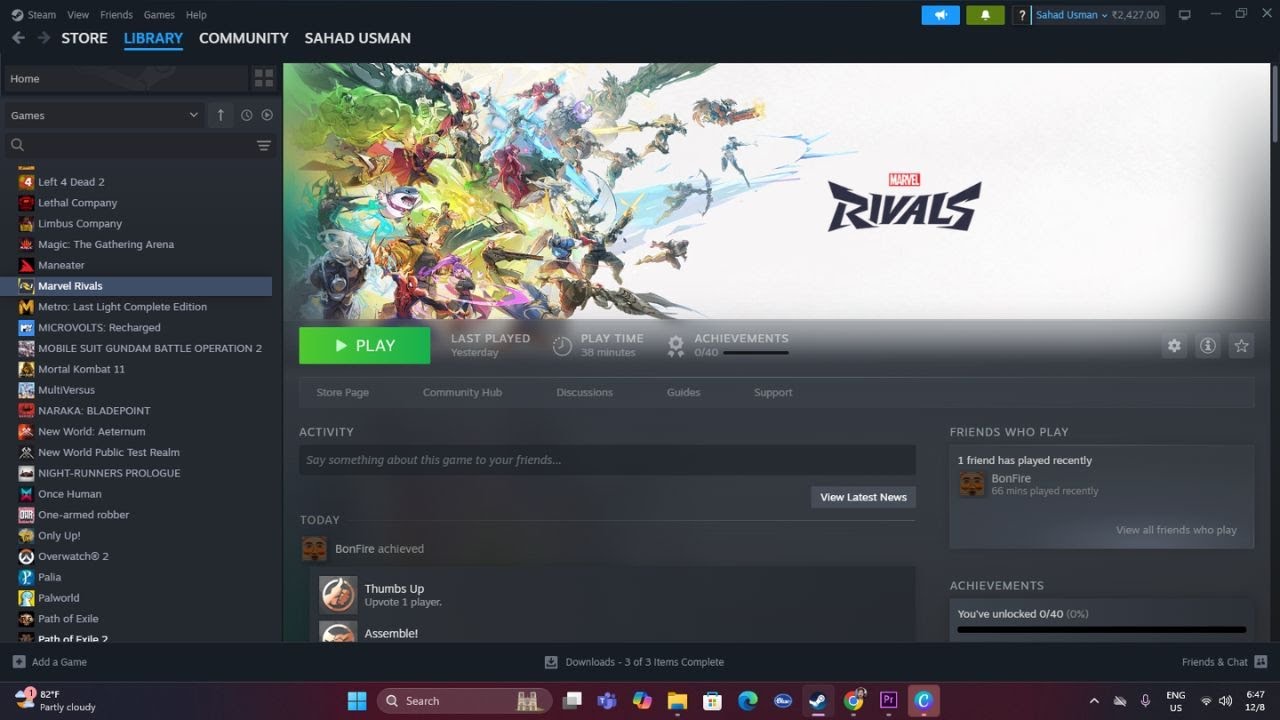
Task: Click the Steam logo menu
Action: click(x=34, y=15)
